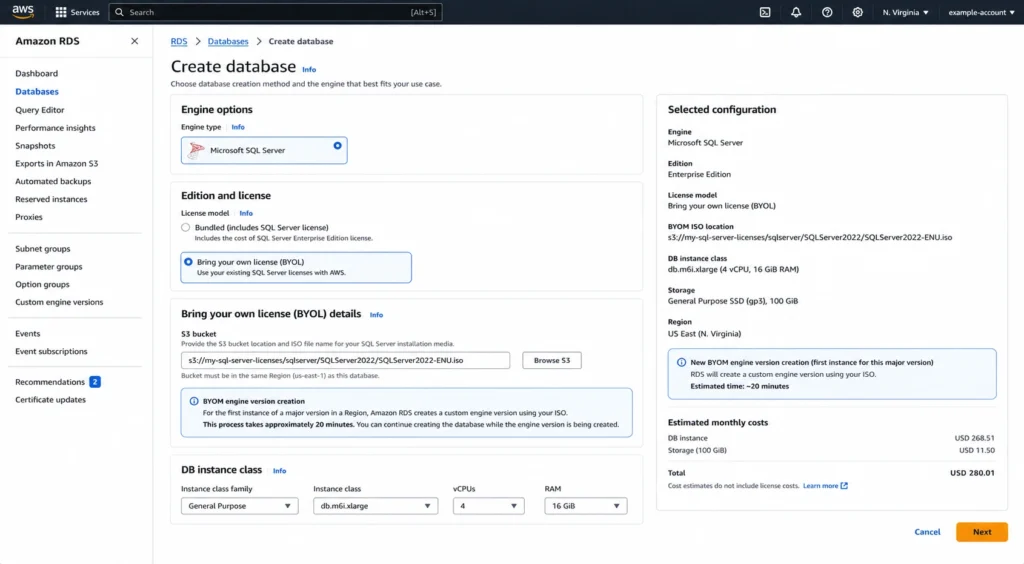Click the RDS breadcrumb link
1024x564 pixels.
click(x=179, y=41)
